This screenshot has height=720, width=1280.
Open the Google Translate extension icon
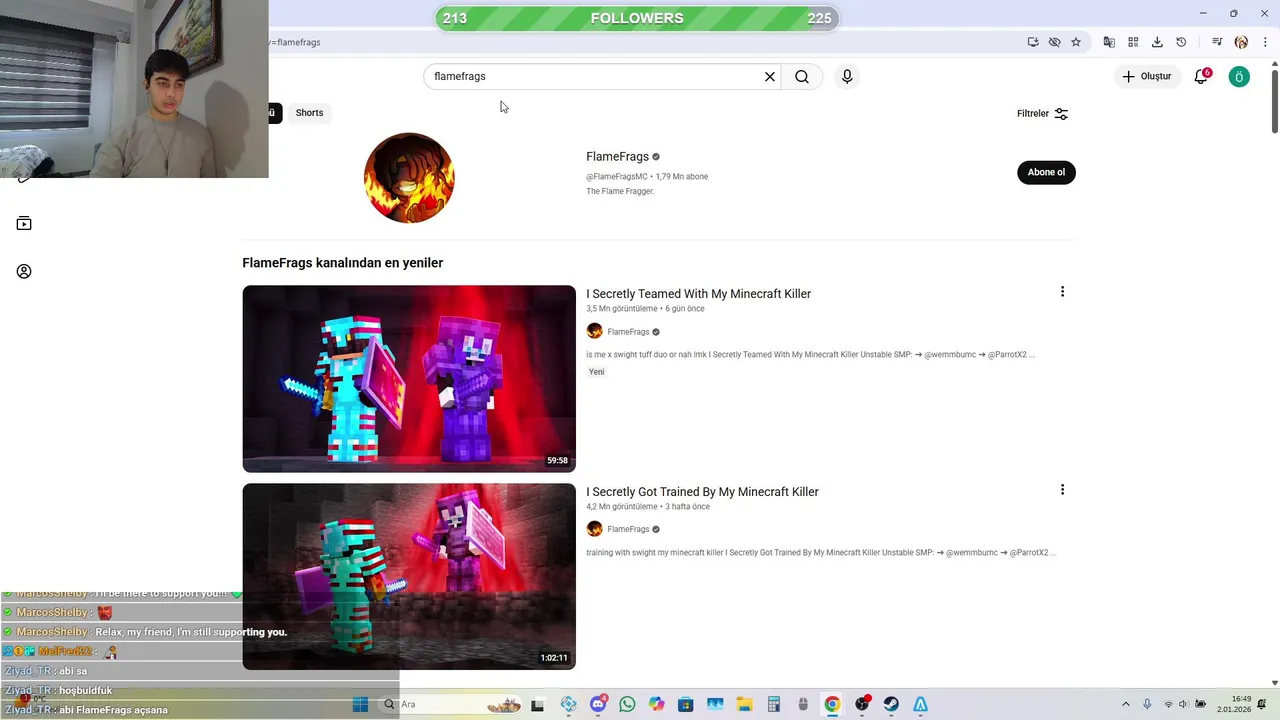[1109, 42]
